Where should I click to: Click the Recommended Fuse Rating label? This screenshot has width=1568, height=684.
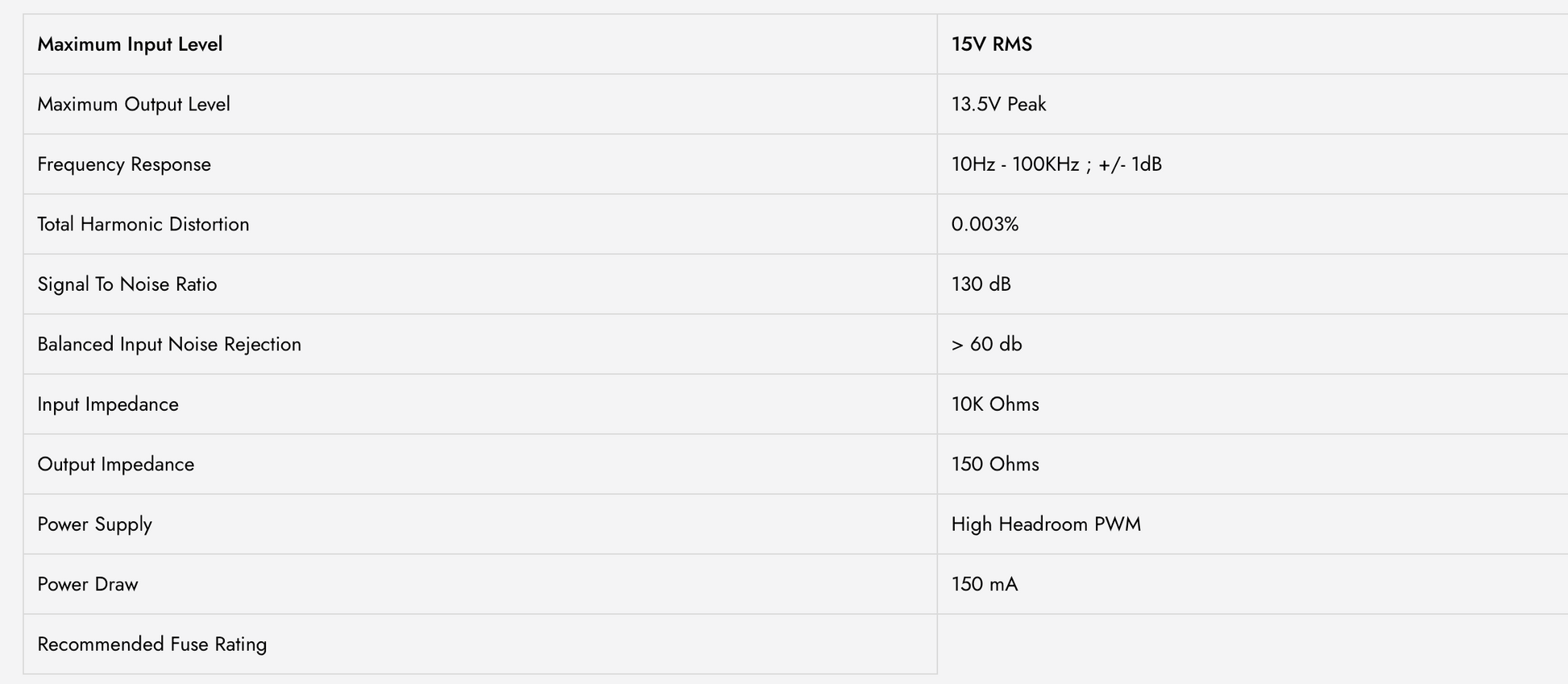(x=152, y=645)
